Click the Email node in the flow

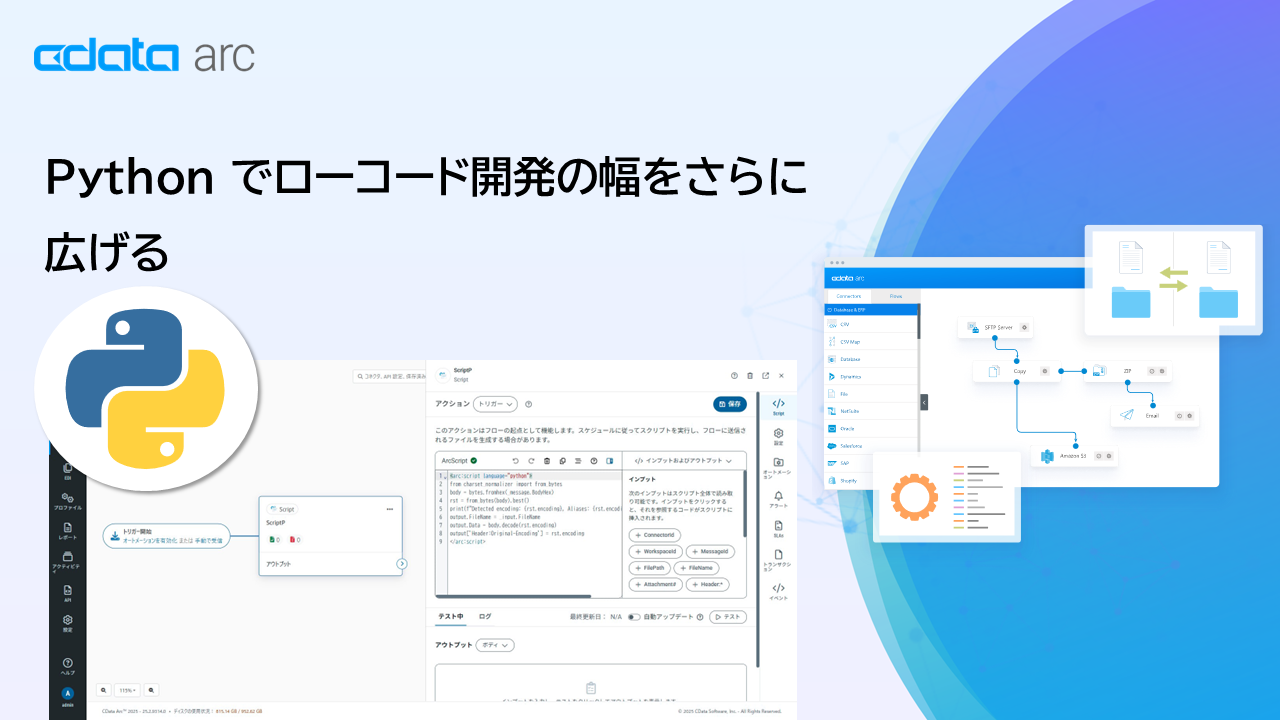[1155, 415]
